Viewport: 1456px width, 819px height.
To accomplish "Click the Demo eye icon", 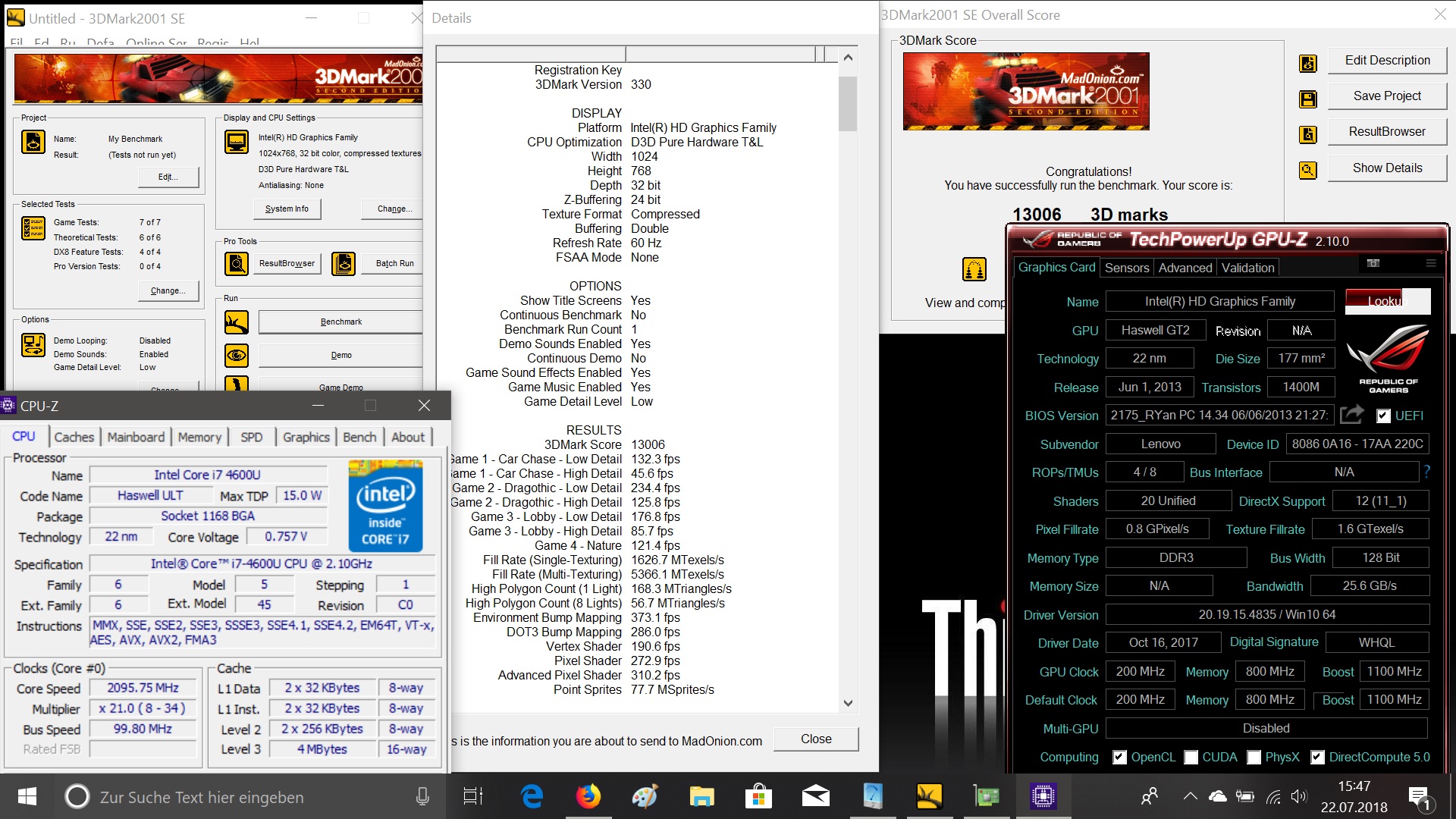I will tap(237, 355).
